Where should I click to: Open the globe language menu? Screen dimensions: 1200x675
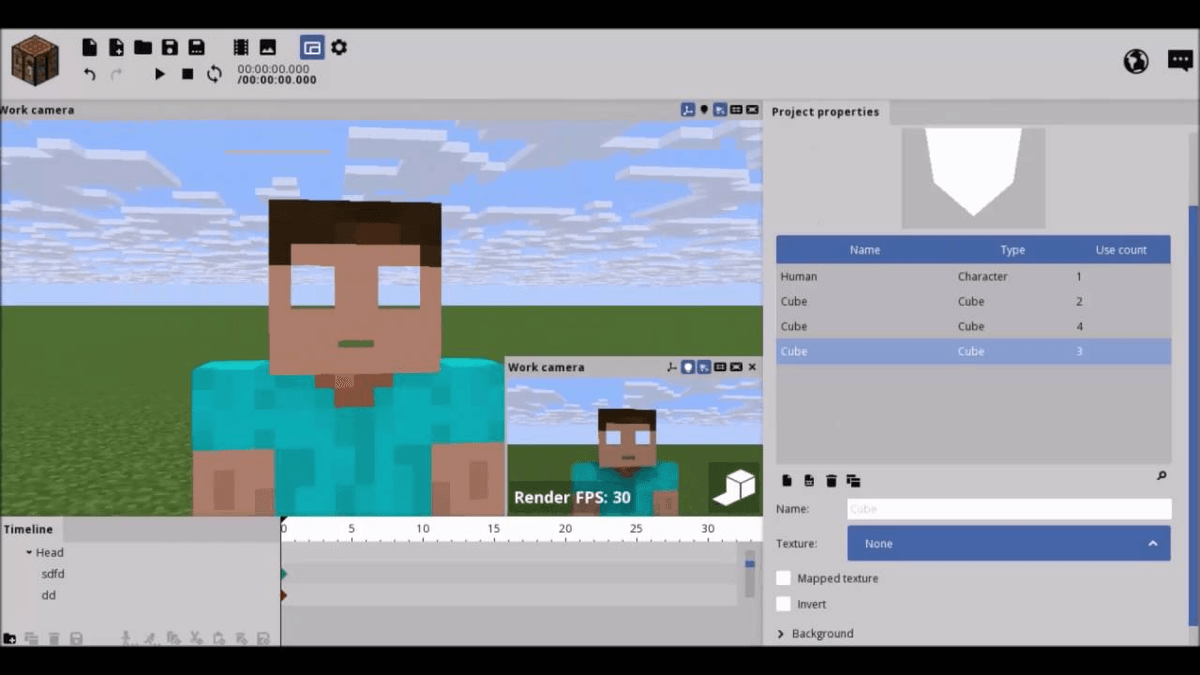click(x=1135, y=60)
